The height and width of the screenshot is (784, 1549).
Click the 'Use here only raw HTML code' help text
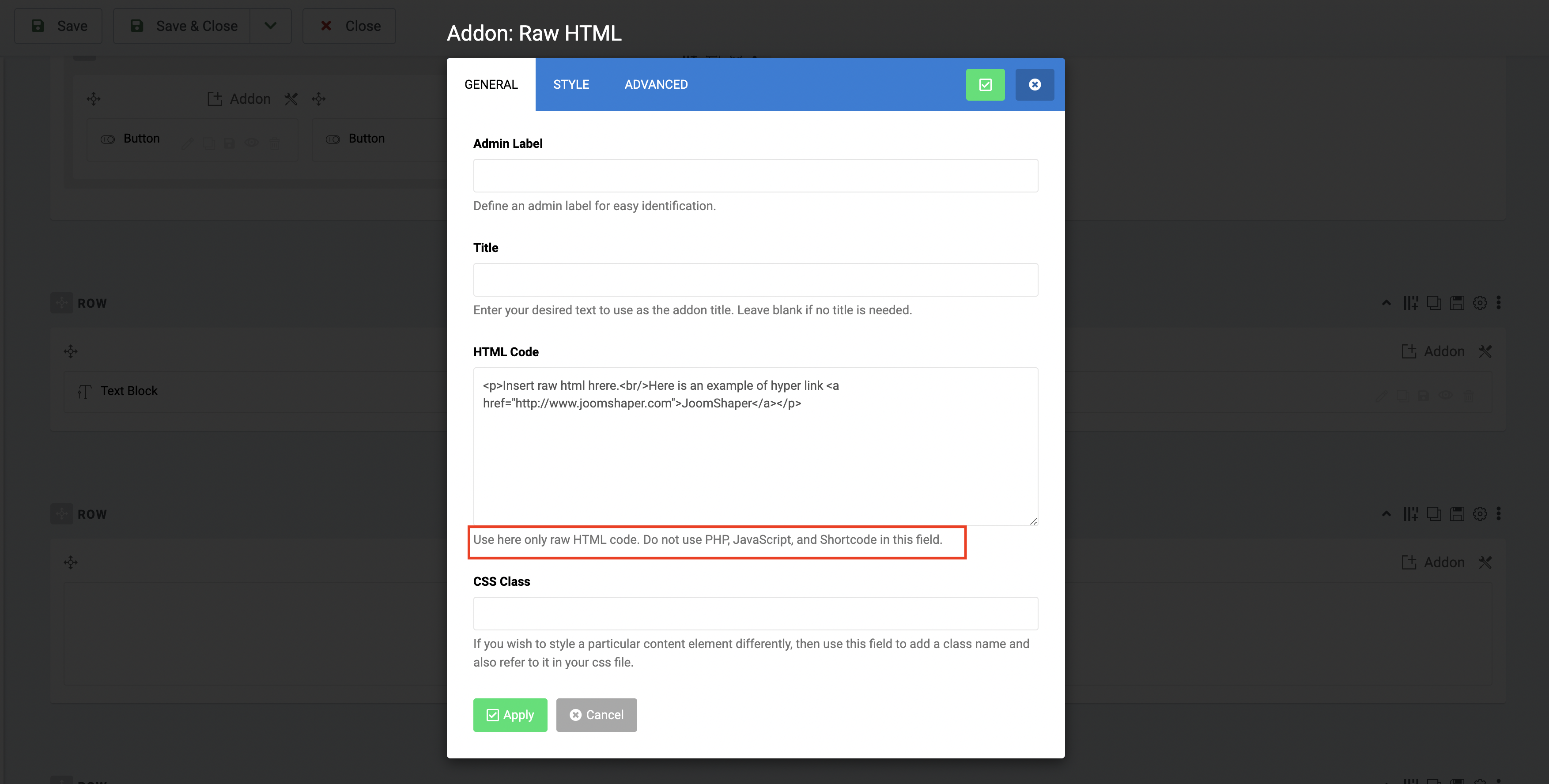(707, 540)
